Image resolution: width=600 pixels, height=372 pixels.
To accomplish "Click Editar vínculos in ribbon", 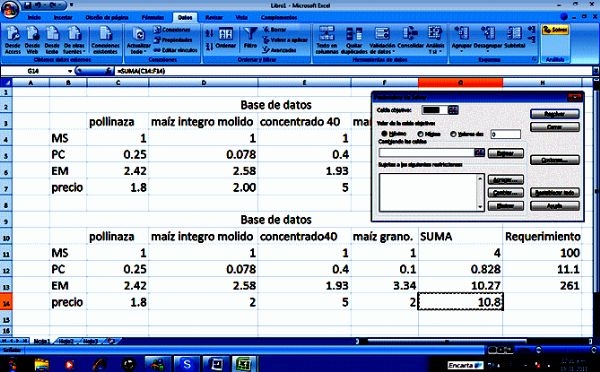I will [175, 50].
